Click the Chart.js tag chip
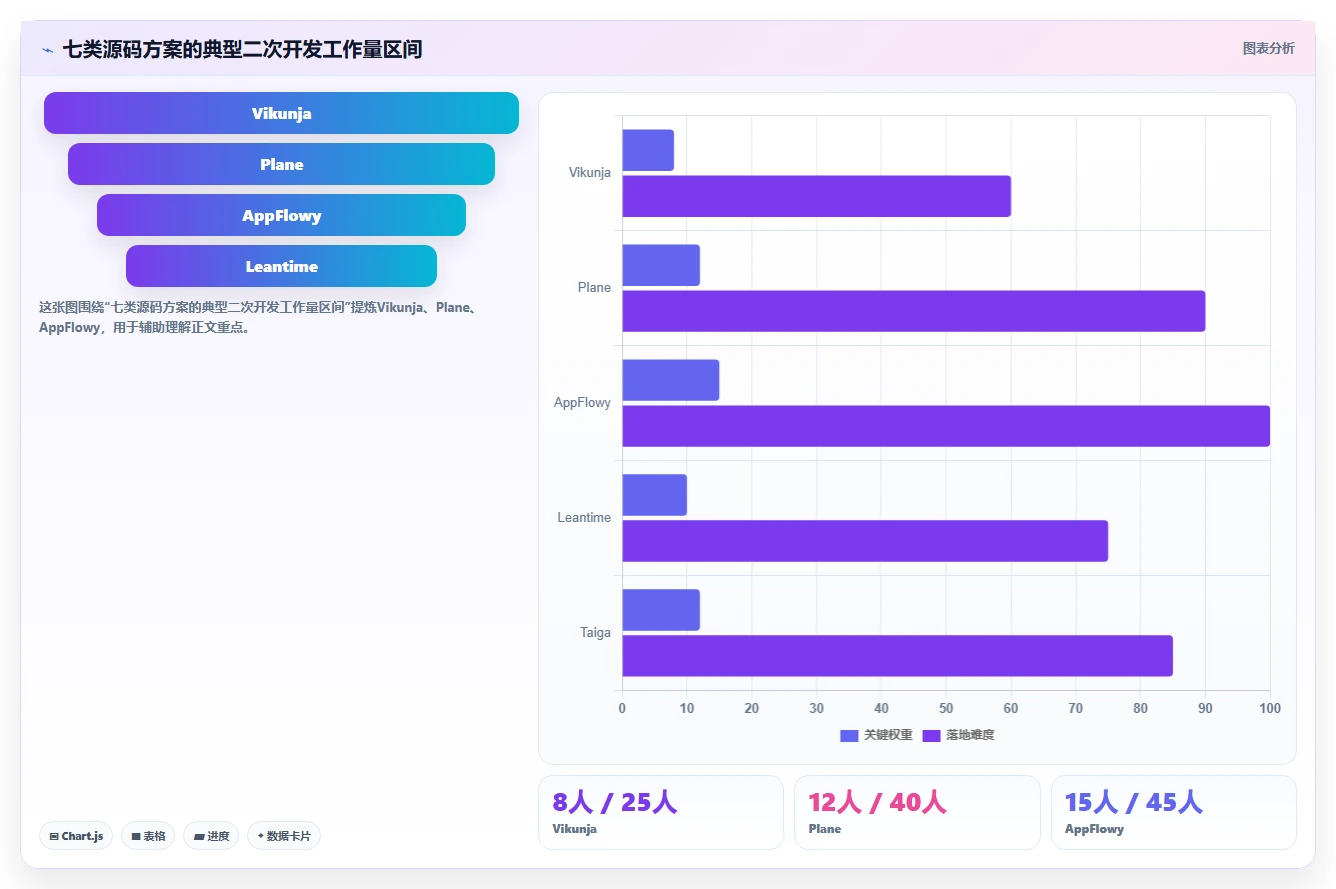The height and width of the screenshot is (889, 1336). [x=76, y=836]
